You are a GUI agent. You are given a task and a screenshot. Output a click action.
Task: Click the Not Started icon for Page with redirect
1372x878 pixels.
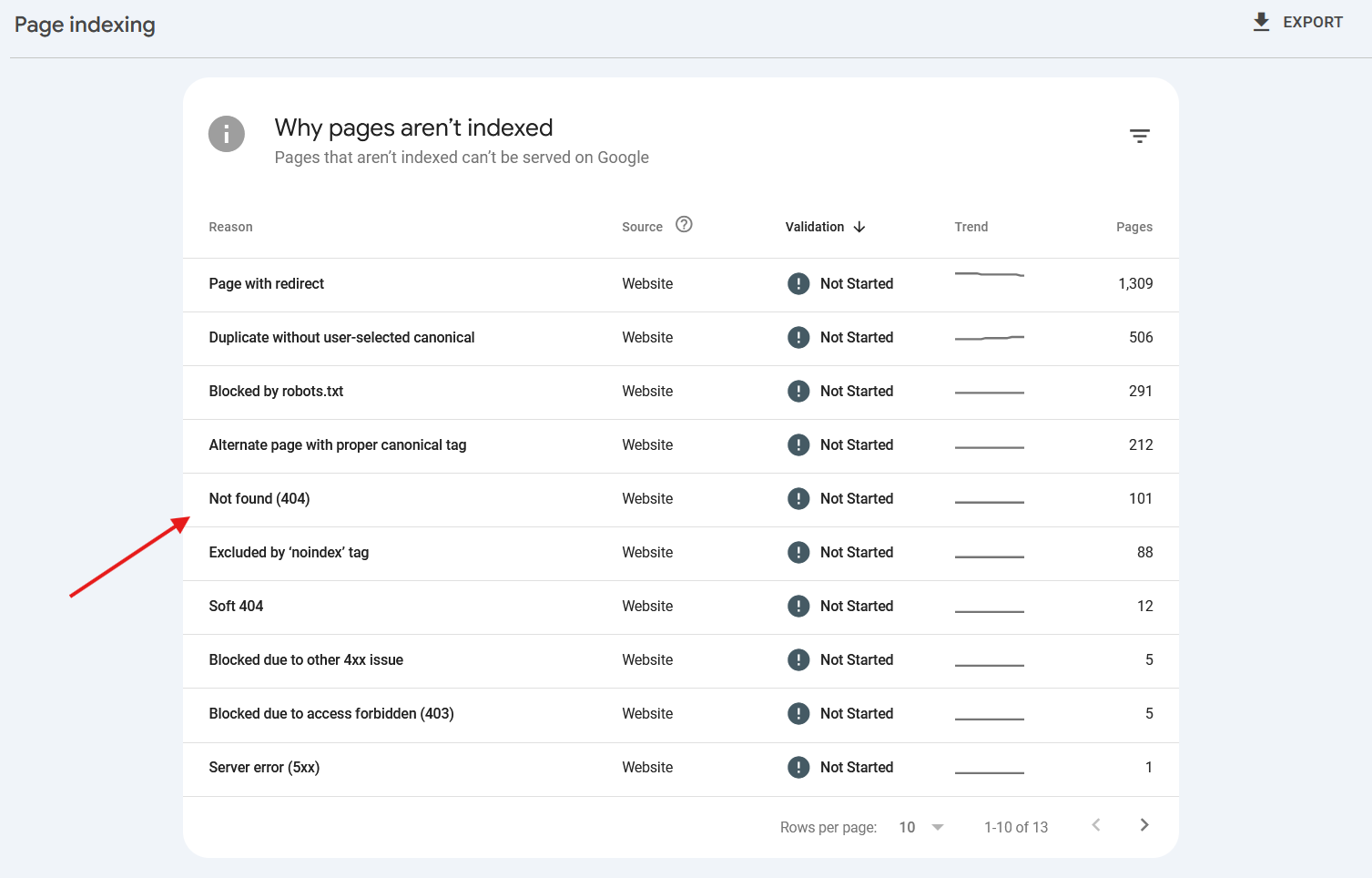(798, 284)
